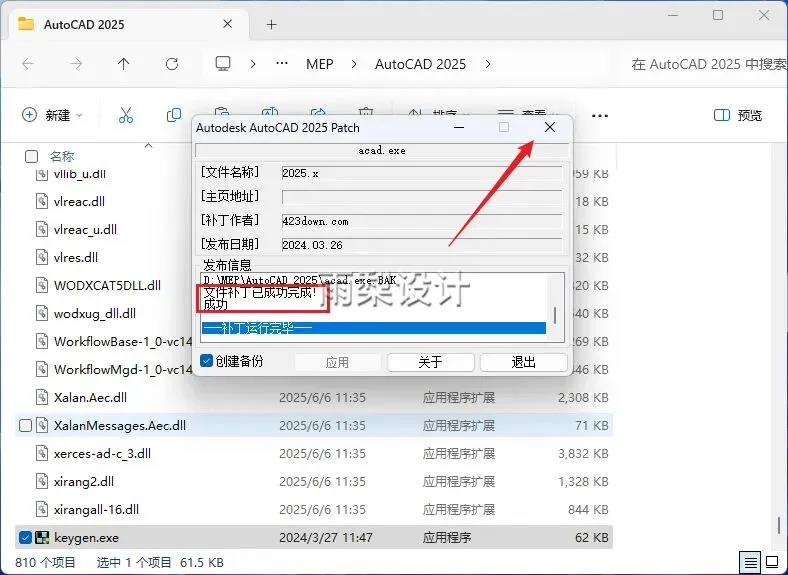Select file wodxug_dll.dll
The image size is (788, 575).
(94, 314)
